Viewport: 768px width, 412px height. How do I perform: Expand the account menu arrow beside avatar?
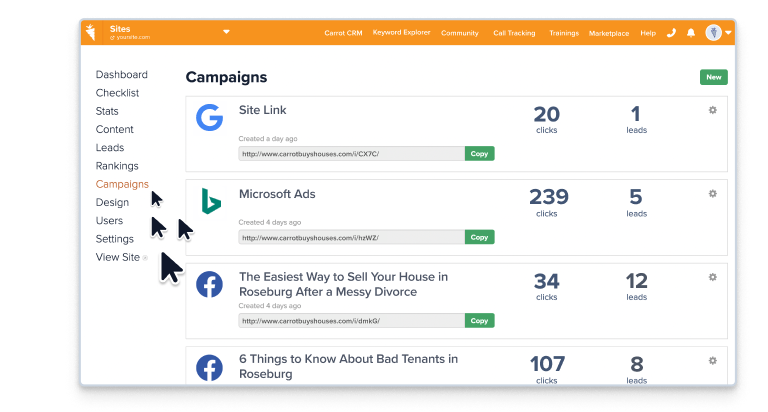pos(729,33)
